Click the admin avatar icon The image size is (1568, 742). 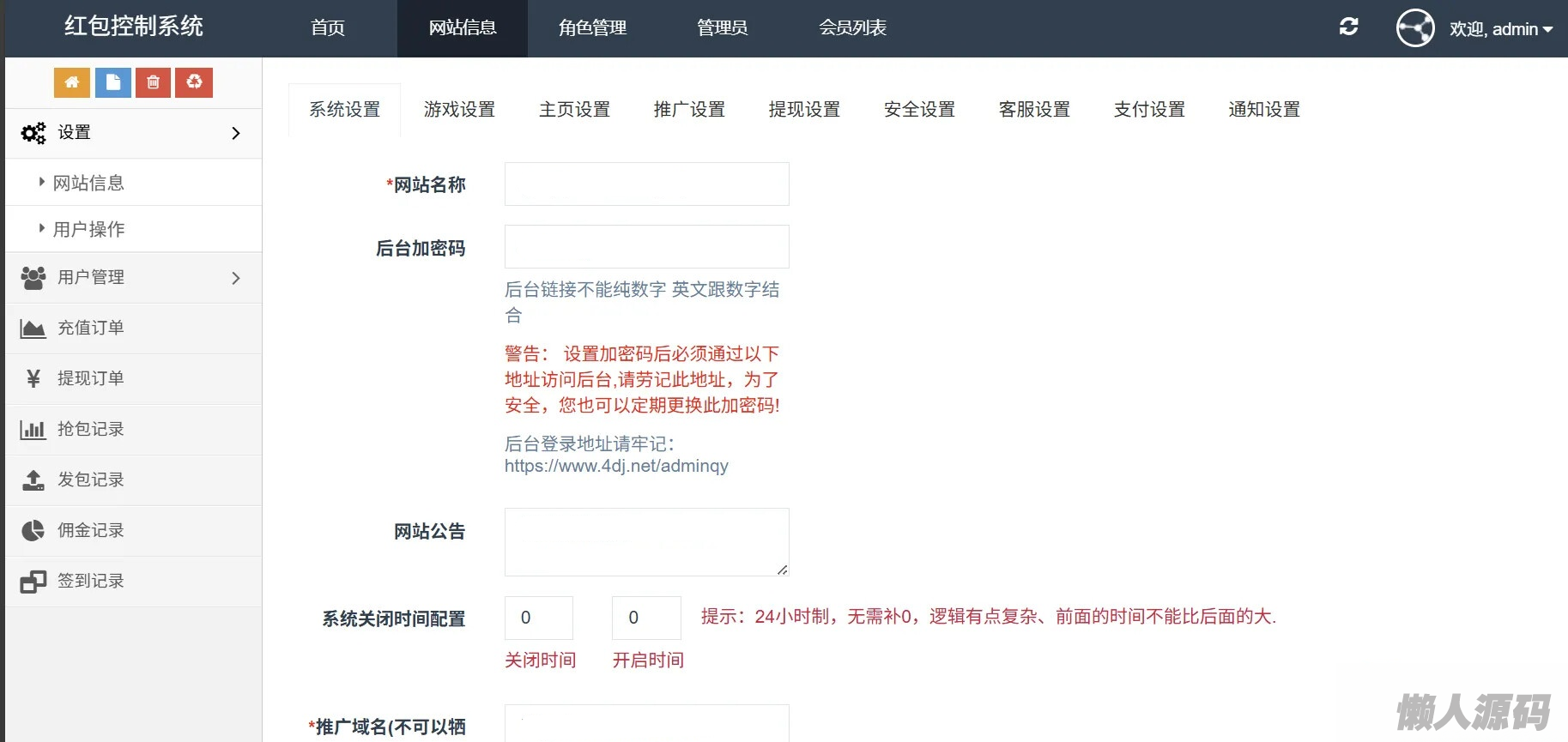coord(1415,28)
